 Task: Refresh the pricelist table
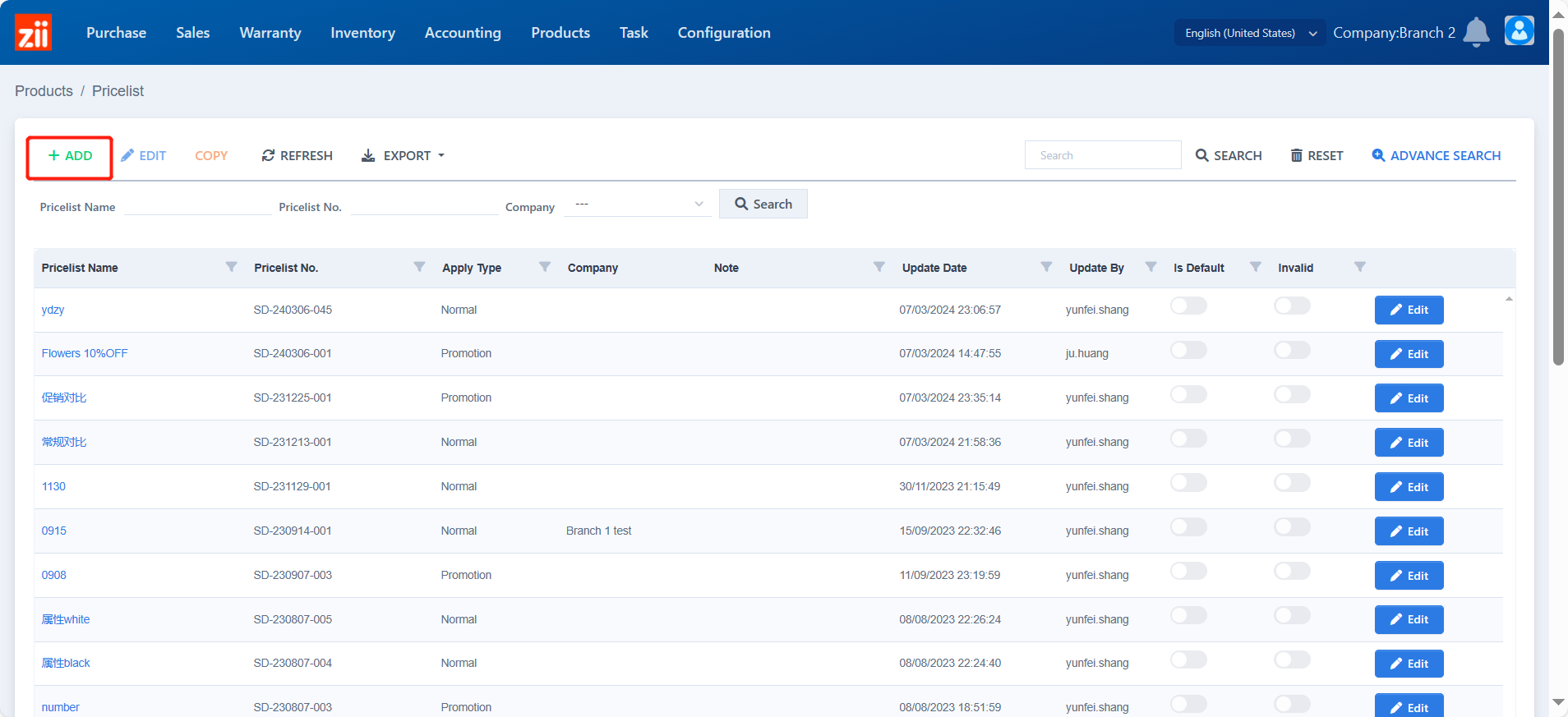(x=297, y=156)
